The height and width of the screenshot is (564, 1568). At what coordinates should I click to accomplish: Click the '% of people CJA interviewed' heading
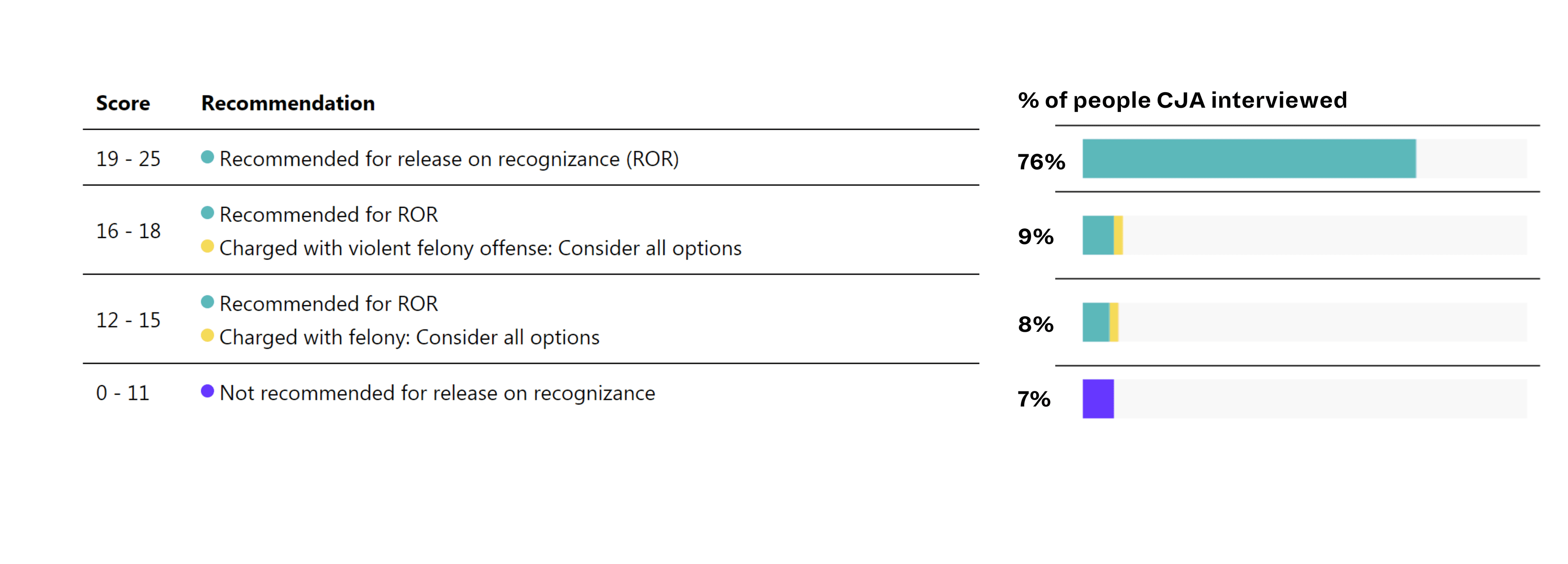(x=1182, y=100)
